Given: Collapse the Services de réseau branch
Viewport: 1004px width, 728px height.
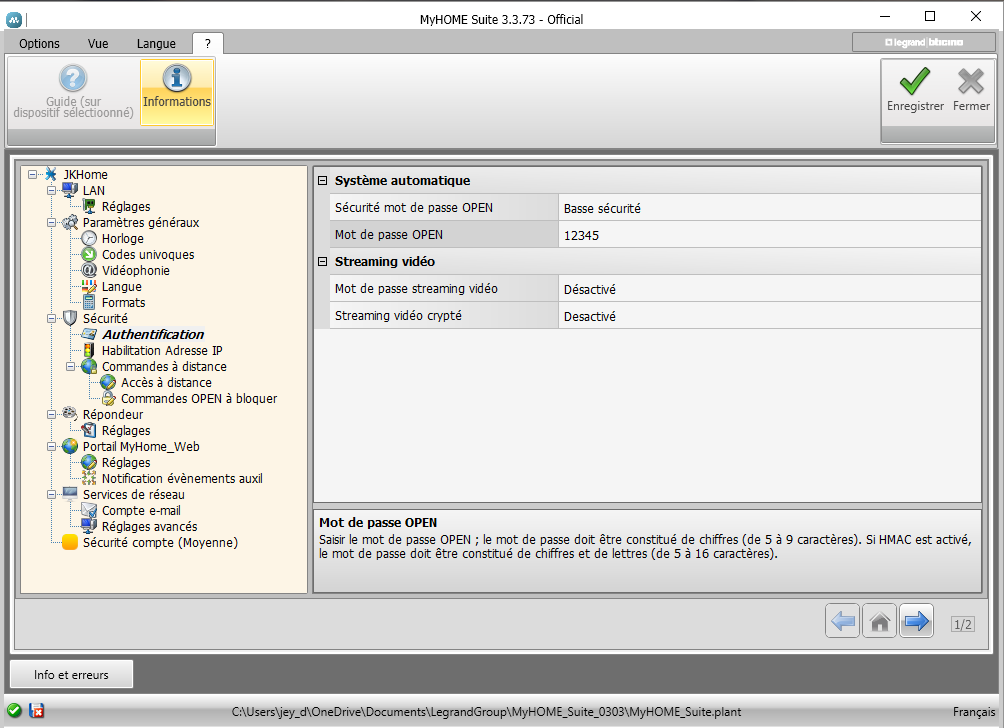Looking at the screenshot, I should (51, 494).
